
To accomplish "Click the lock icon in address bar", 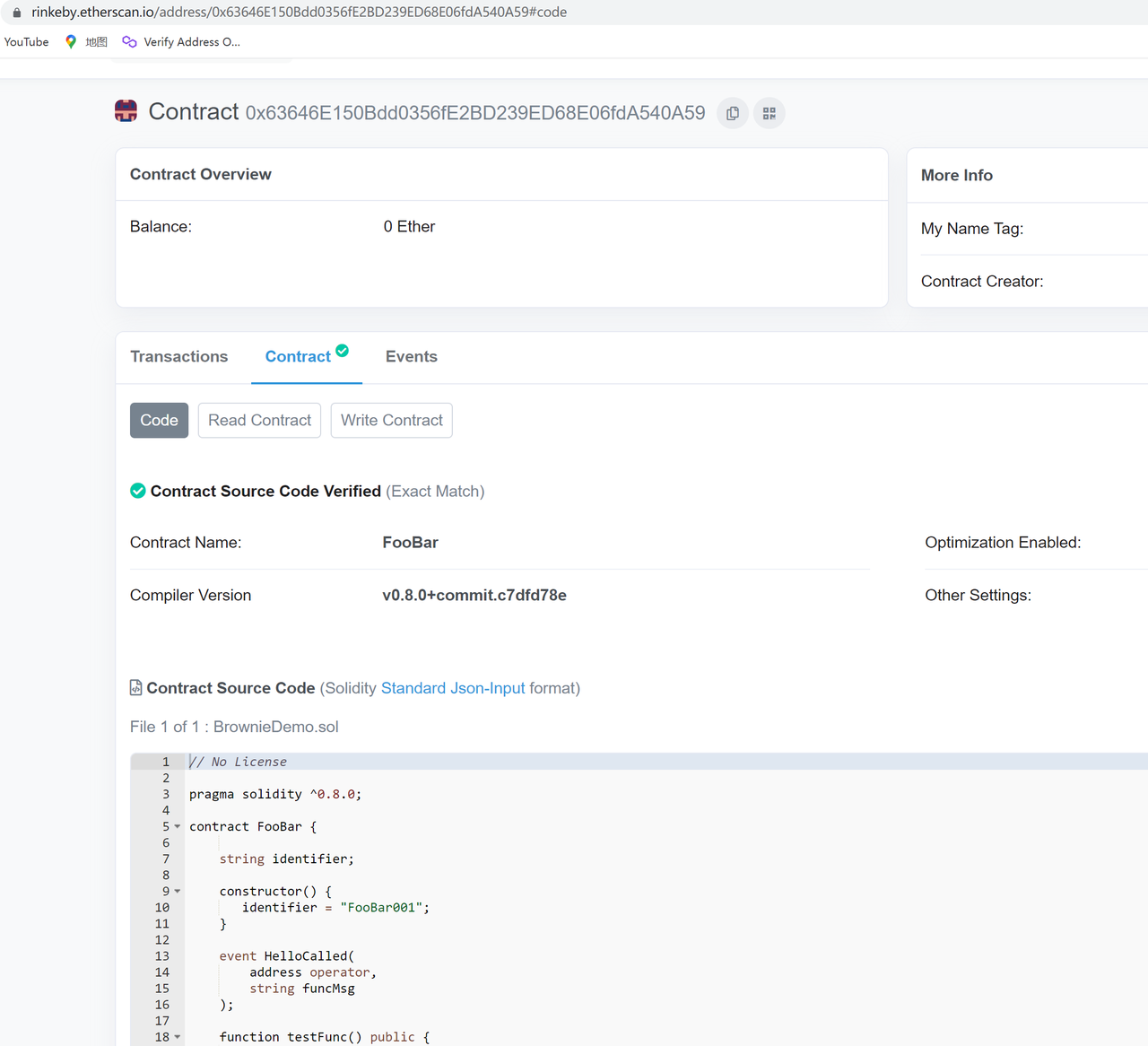I will point(17,13).
